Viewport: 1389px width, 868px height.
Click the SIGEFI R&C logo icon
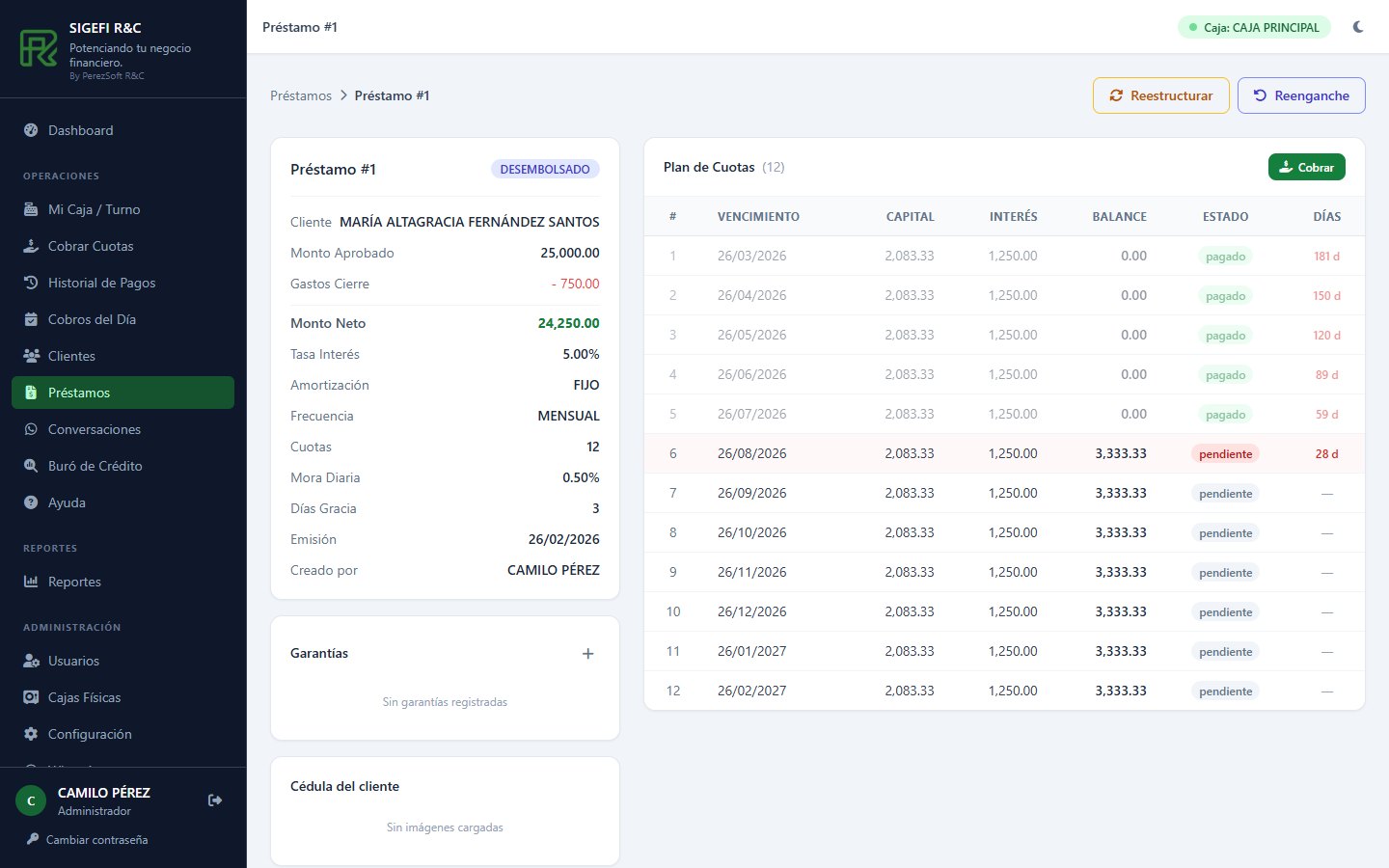39,48
